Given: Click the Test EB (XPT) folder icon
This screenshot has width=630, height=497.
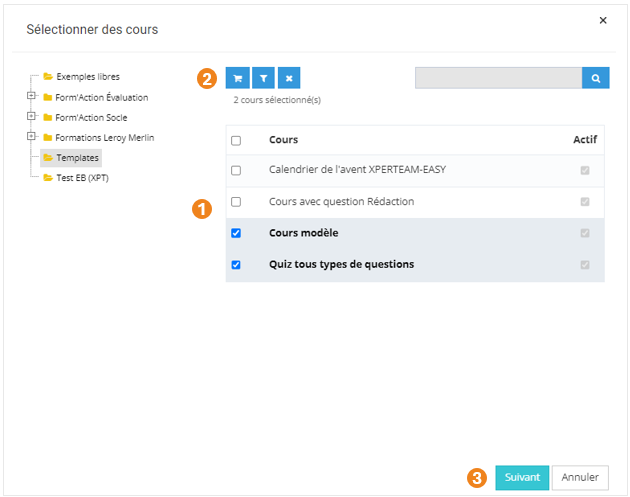Looking at the screenshot, I should pyautogui.click(x=47, y=177).
